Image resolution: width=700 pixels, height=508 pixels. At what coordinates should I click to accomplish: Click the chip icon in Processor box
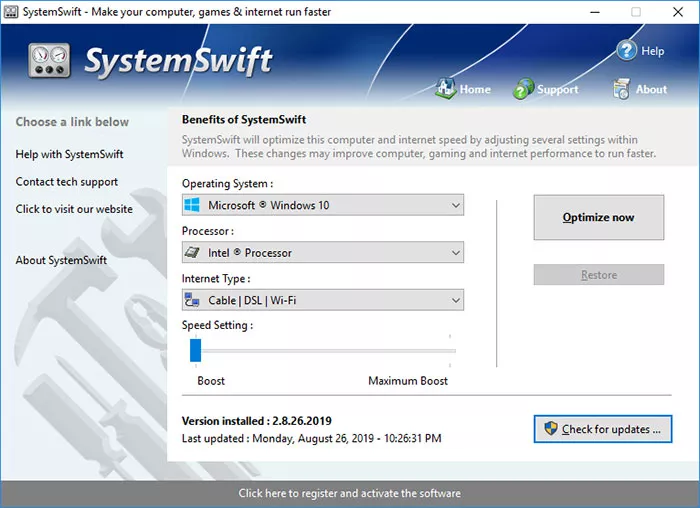pyautogui.click(x=192, y=253)
